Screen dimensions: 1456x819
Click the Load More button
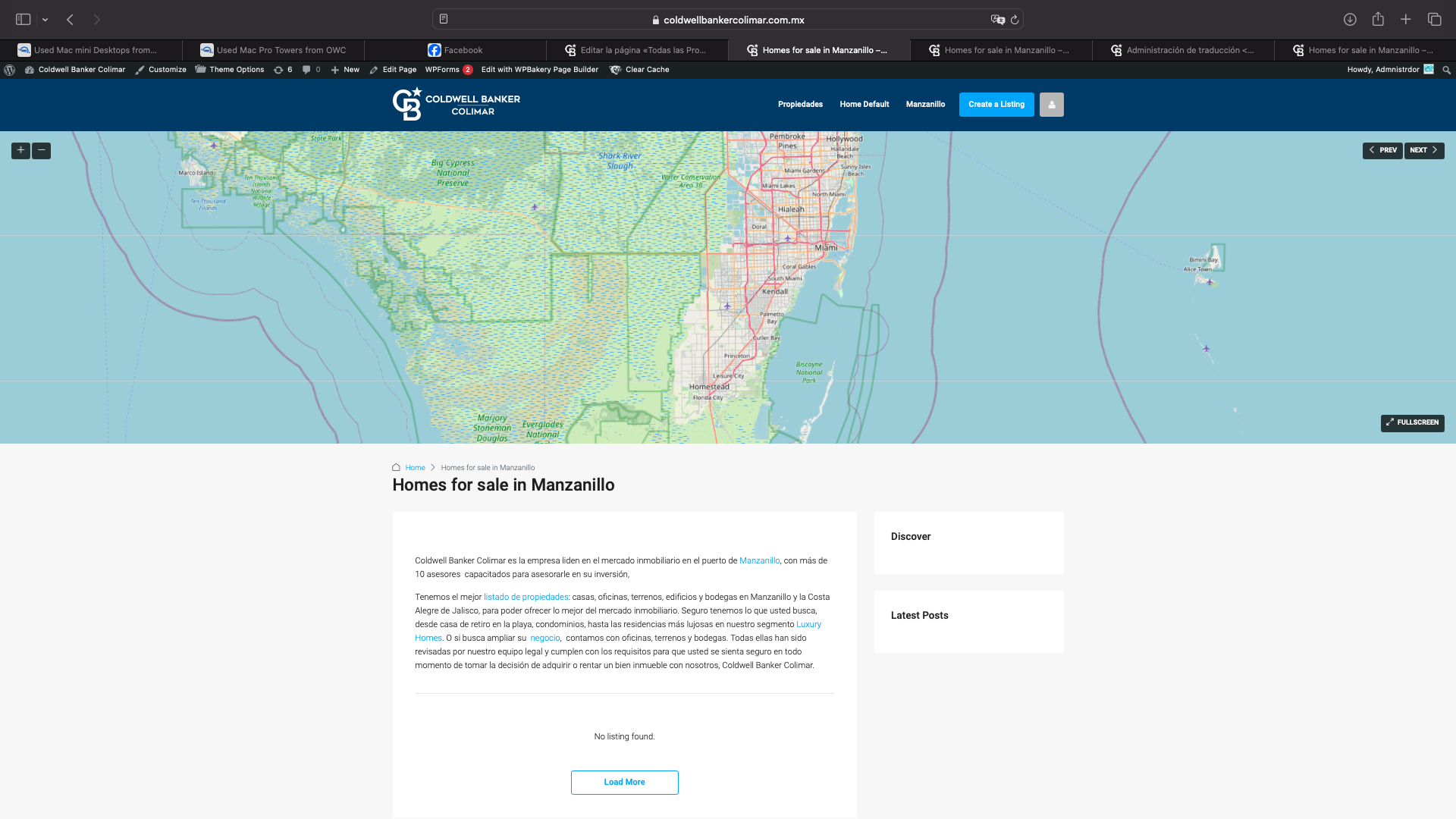[624, 782]
